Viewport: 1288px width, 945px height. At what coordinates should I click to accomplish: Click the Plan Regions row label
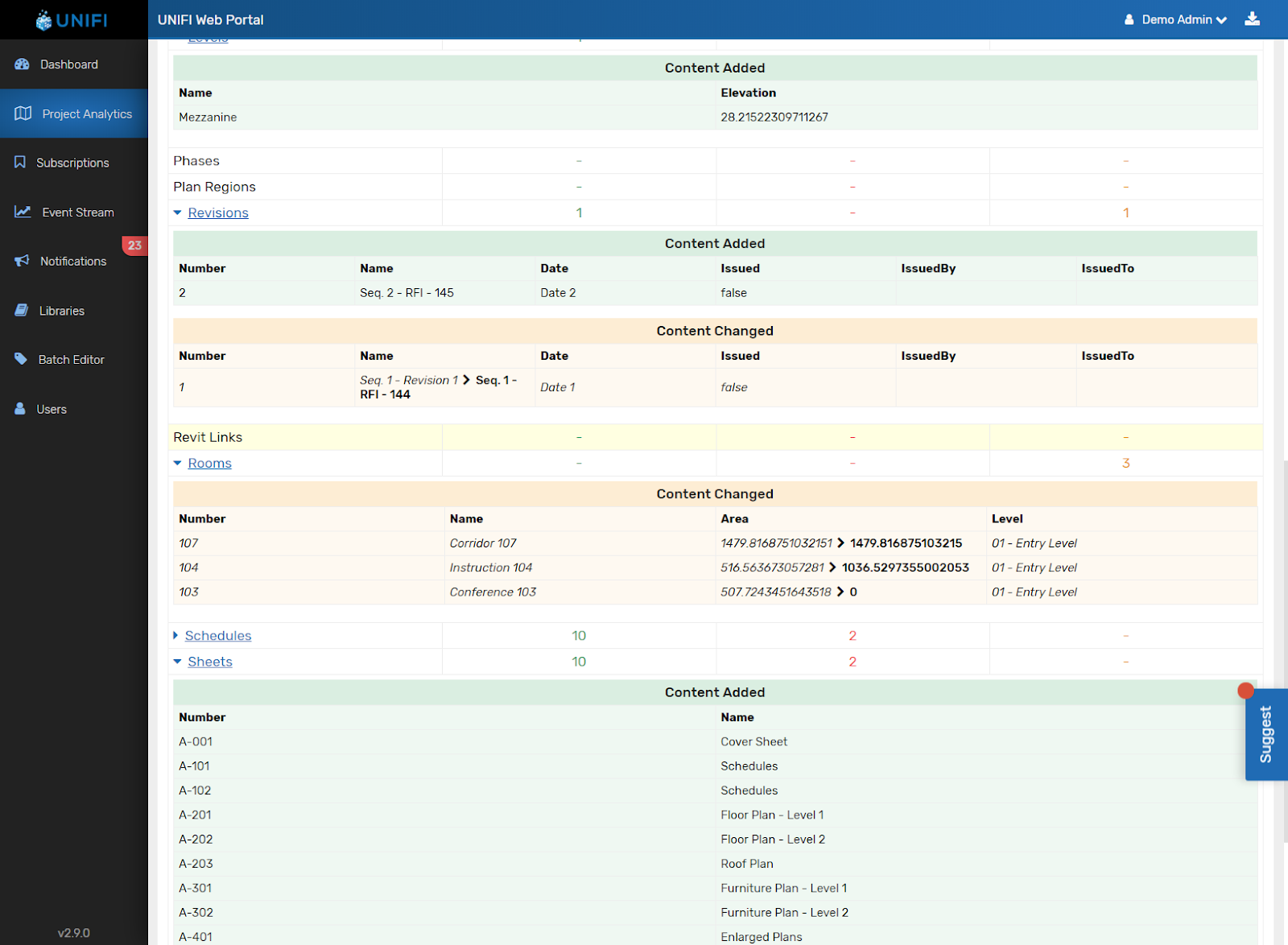[x=214, y=187]
